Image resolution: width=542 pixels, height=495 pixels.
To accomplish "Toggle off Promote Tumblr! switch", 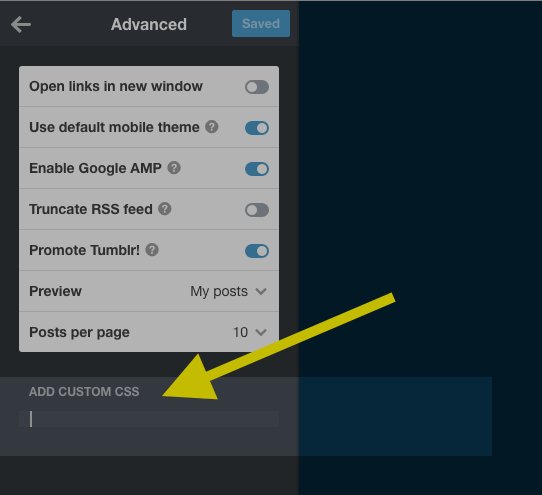I will coord(257,251).
